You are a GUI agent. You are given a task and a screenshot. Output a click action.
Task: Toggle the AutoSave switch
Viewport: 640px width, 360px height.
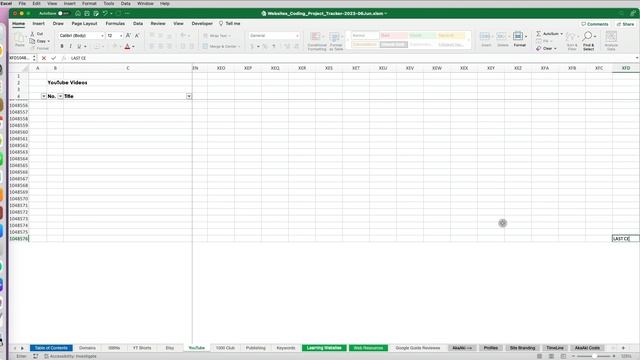63,13
